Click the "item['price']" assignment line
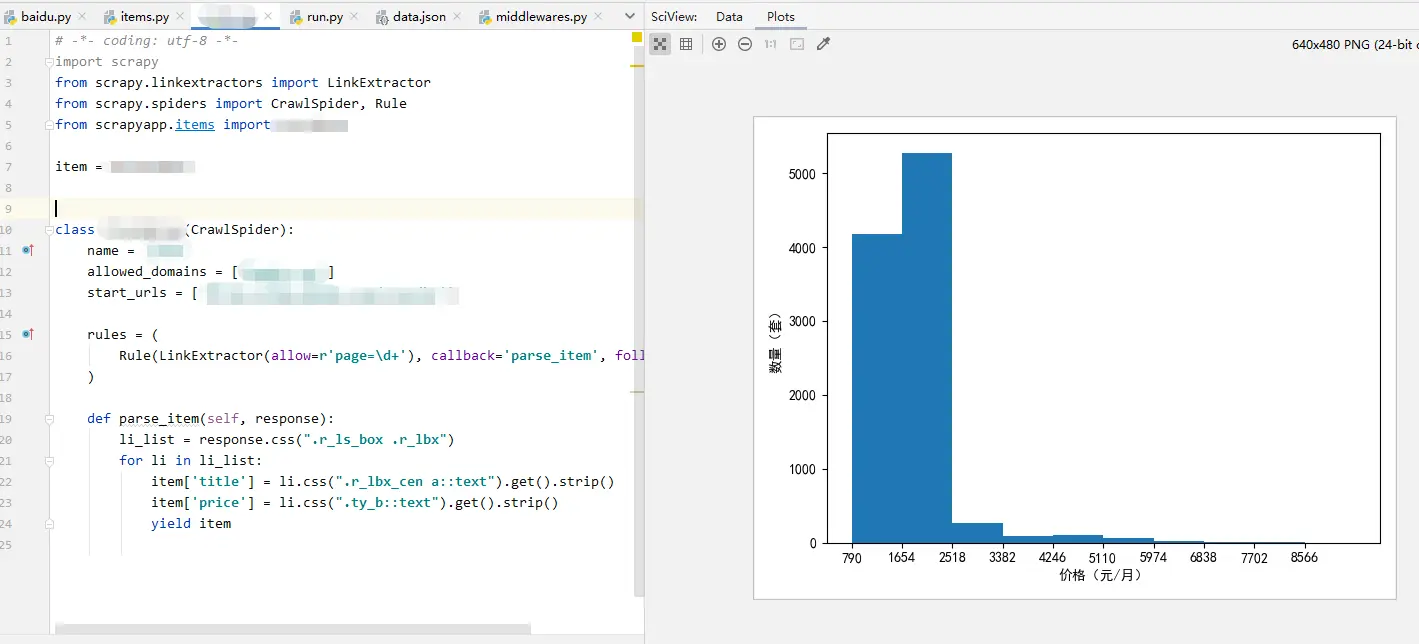The height and width of the screenshot is (644, 1419). click(x=355, y=503)
